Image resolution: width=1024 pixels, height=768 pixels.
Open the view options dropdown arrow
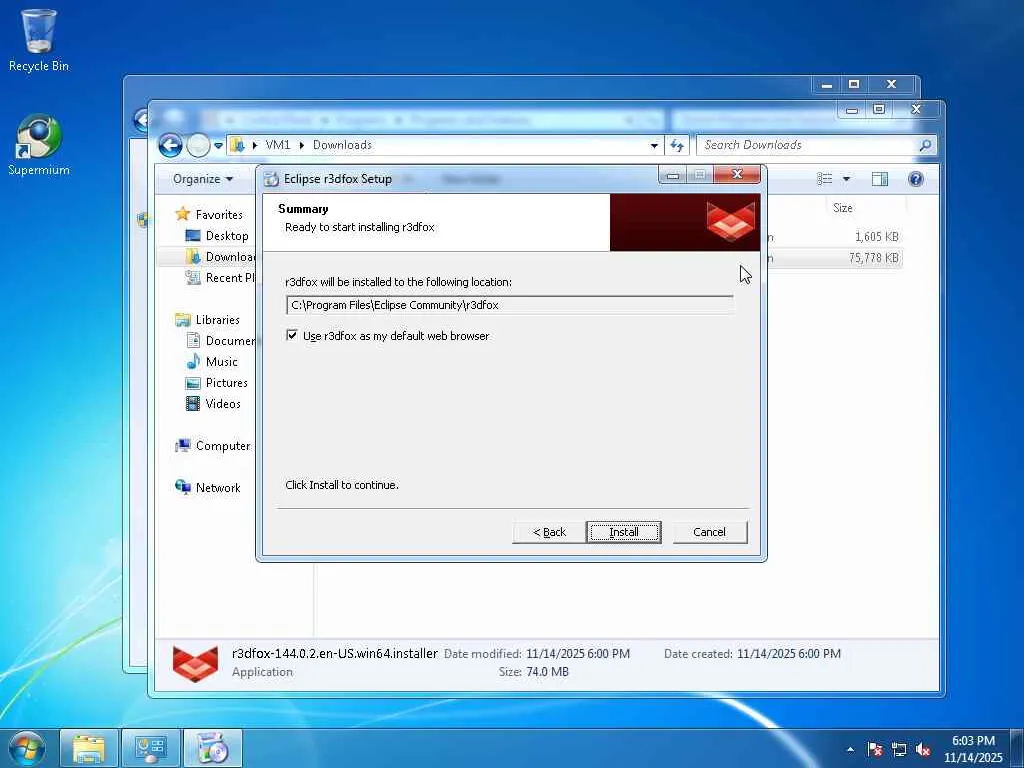pos(846,179)
